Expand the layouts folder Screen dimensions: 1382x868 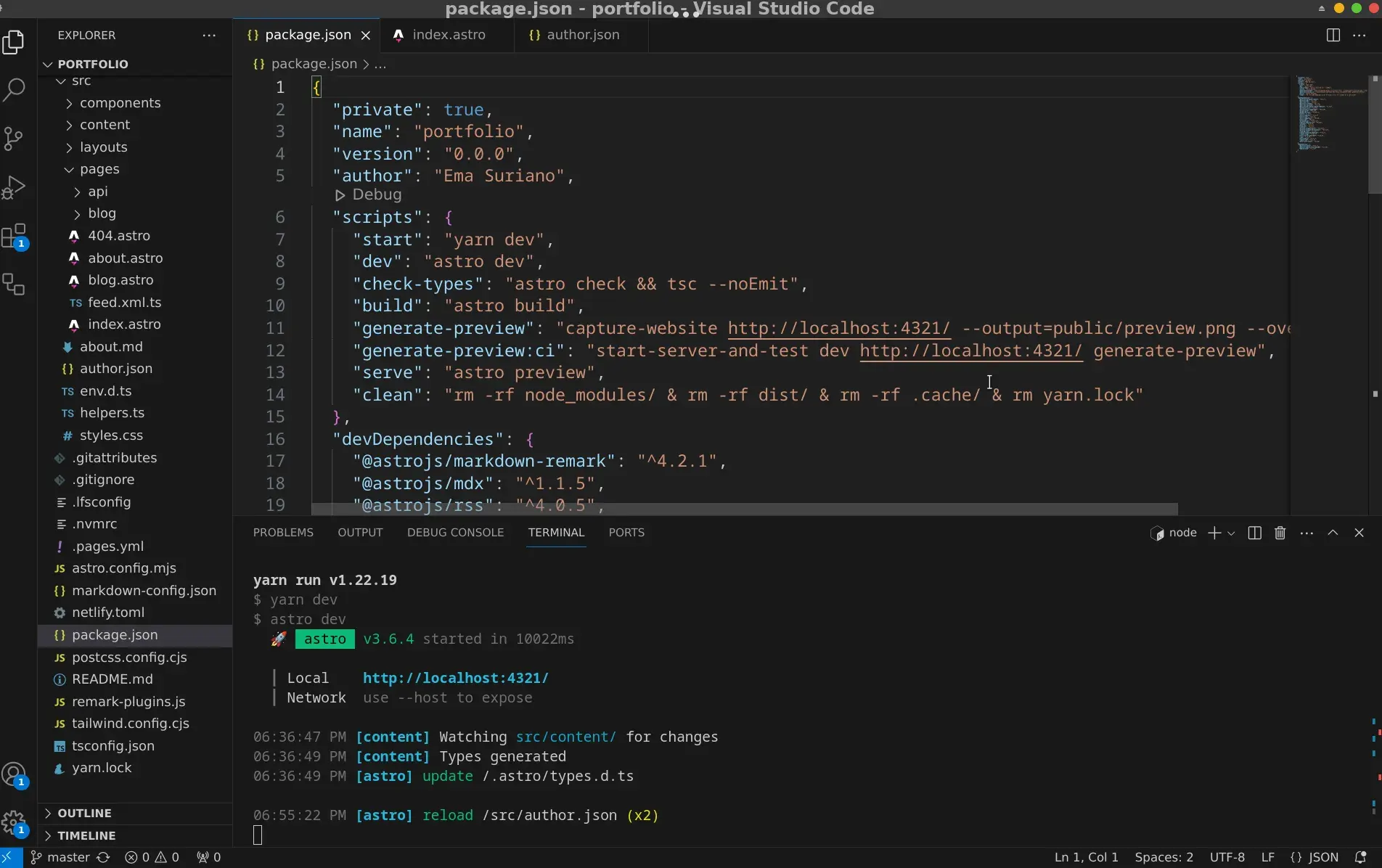point(103,147)
